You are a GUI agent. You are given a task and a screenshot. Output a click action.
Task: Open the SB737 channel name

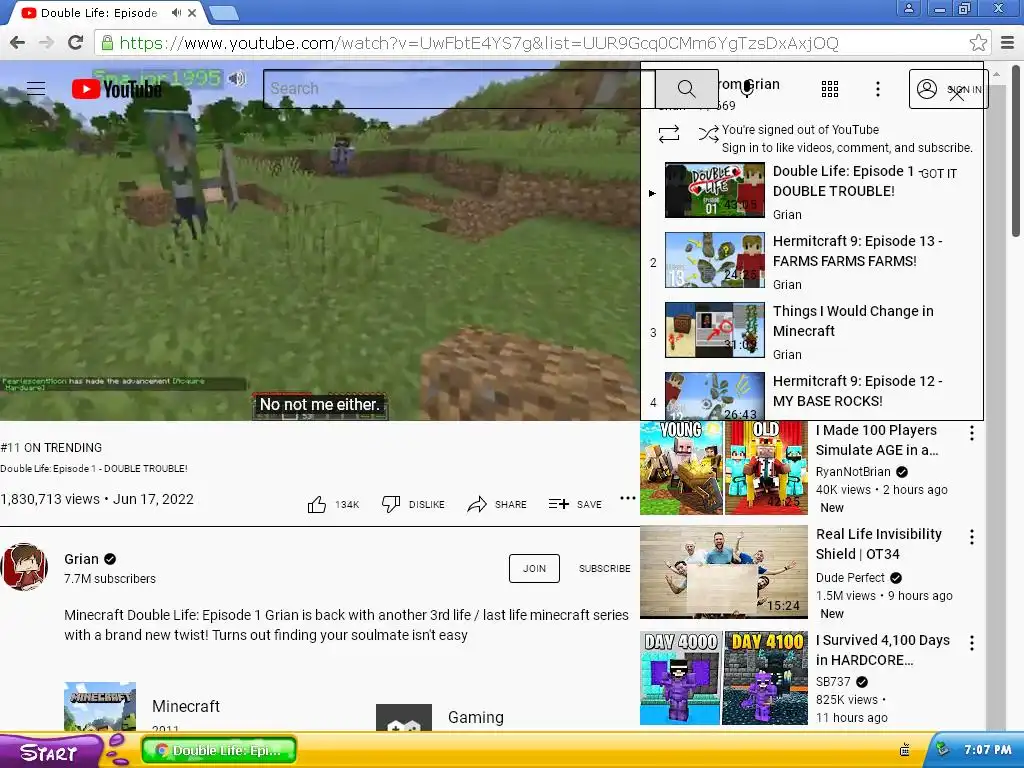coord(833,681)
